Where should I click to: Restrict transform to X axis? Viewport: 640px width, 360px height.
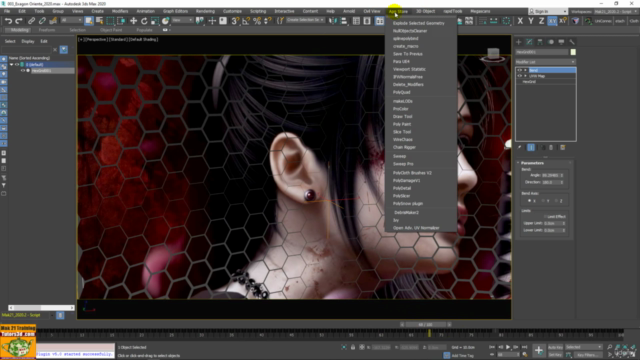point(520,21)
